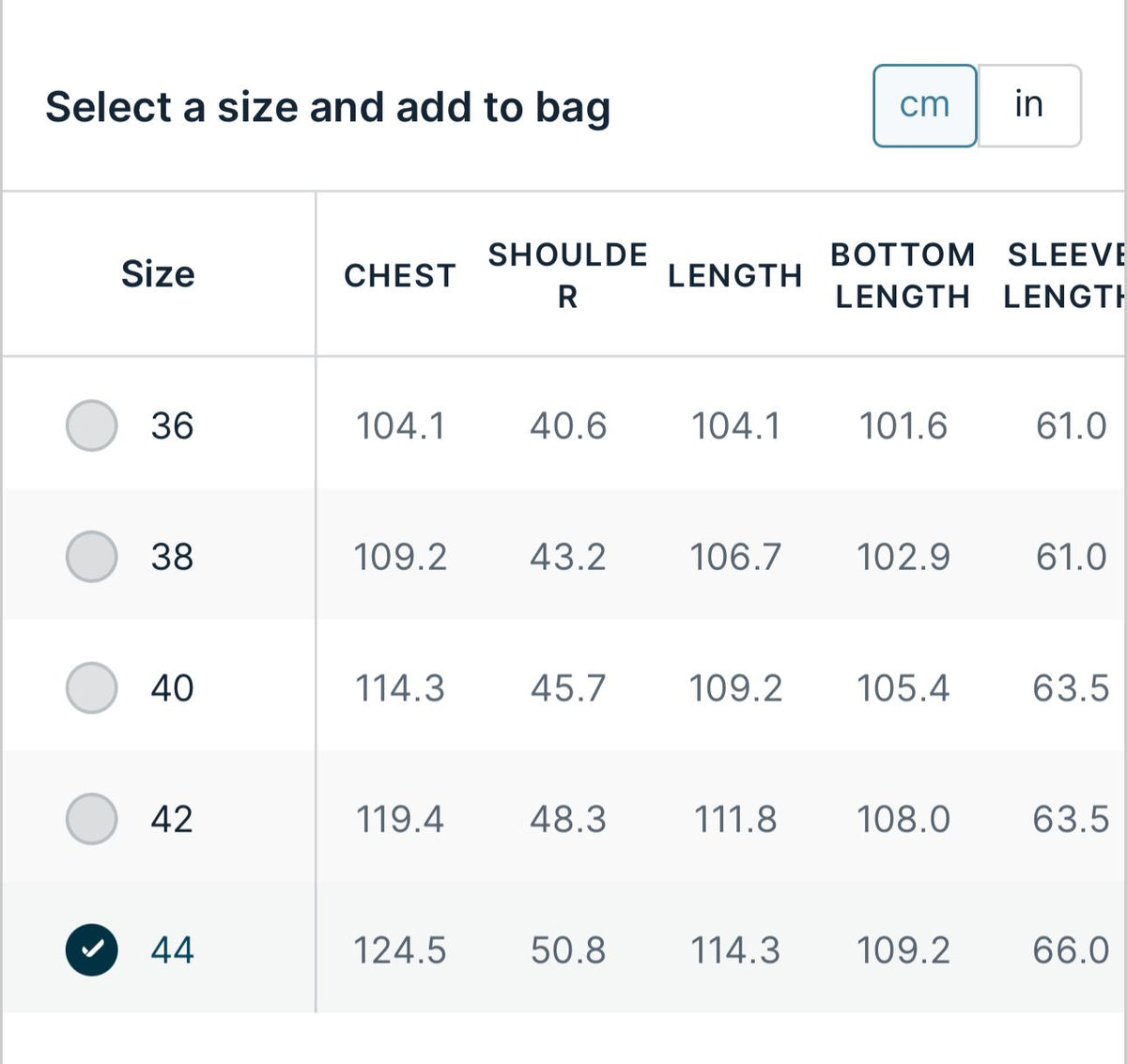Viewport: 1127px width, 1064px height.
Task: Click the size label 42
Action: click(x=172, y=818)
